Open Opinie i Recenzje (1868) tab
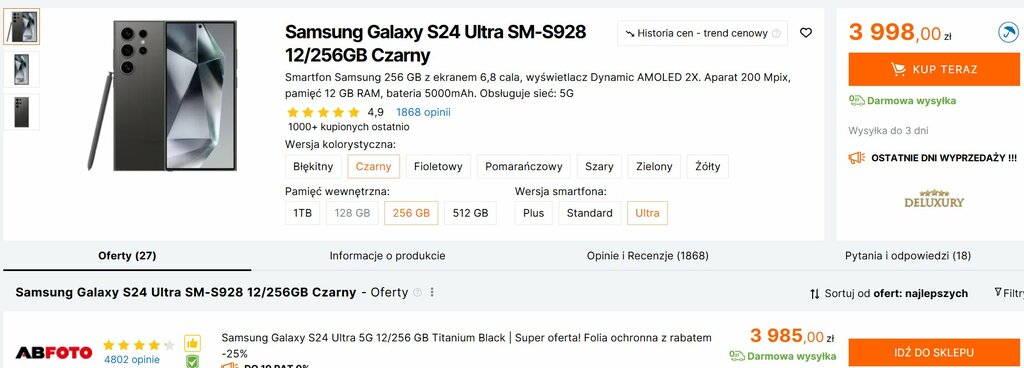 [x=647, y=256]
